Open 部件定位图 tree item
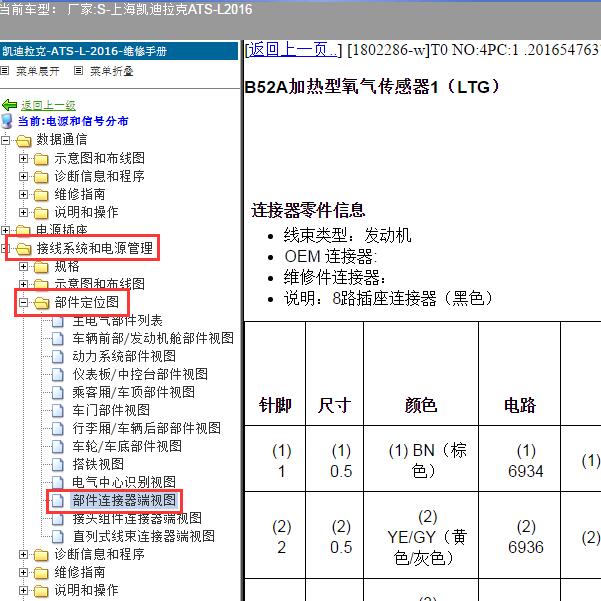601x601 pixels. [87, 302]
